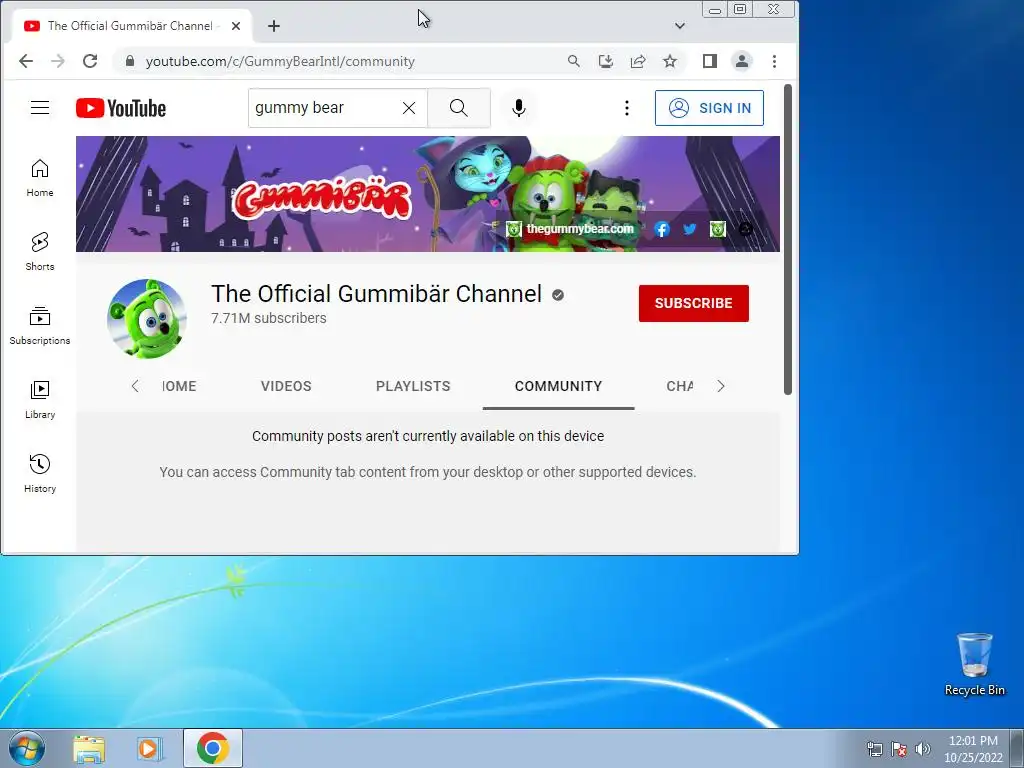The image size is (1024, 768).
Task: Click the channel avatar image
Action: pos(147,319)
